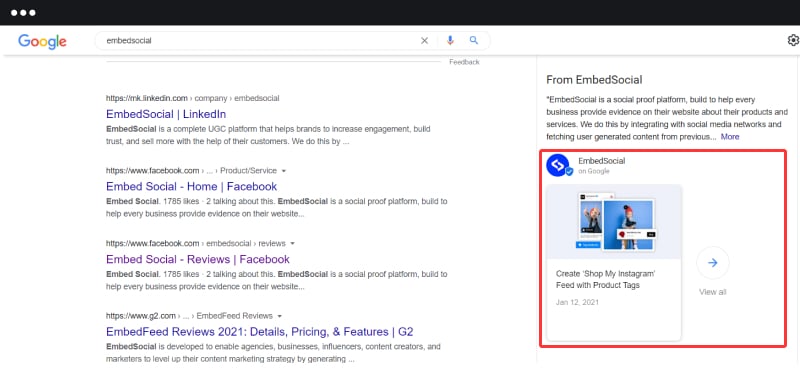Click the More link in description
Image resolution: width=800 pixels, height=389 pixels.
[730, 137]
